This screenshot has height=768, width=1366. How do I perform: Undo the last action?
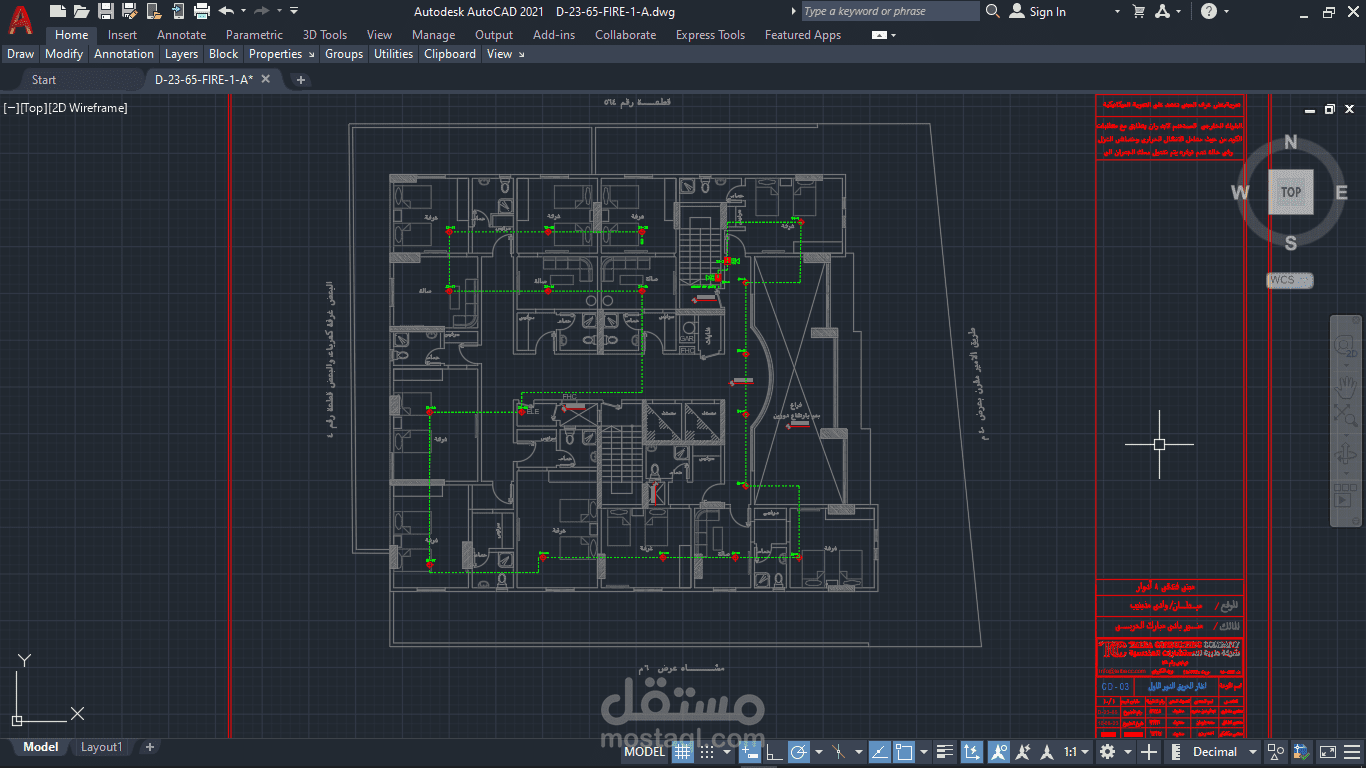(226, 11)
